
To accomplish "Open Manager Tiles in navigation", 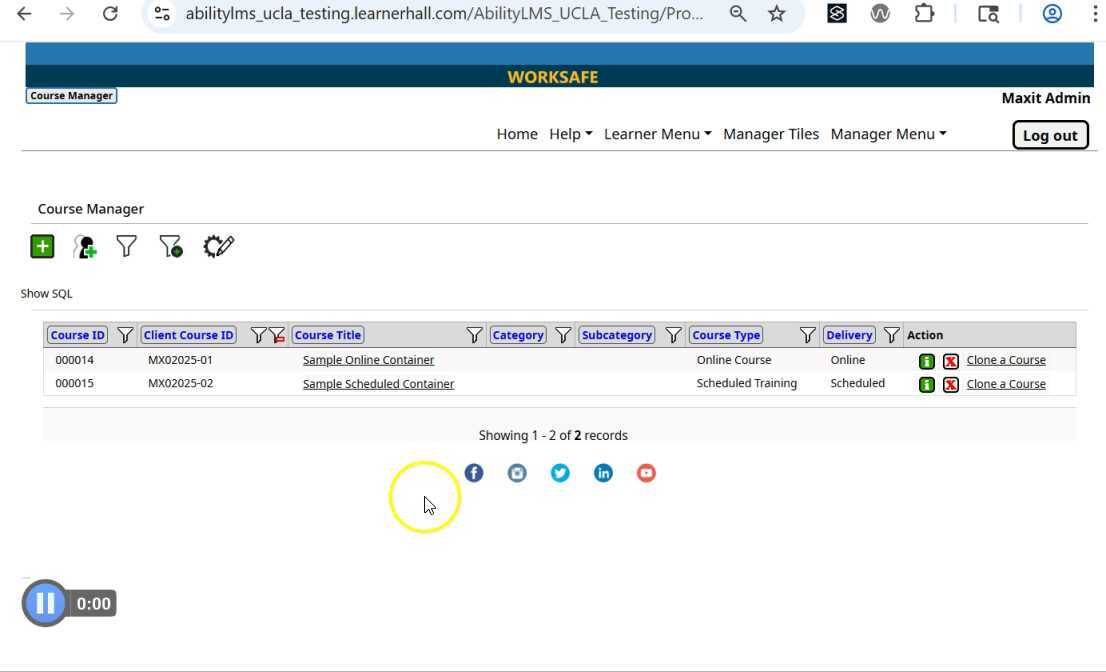I will [771, 134].
